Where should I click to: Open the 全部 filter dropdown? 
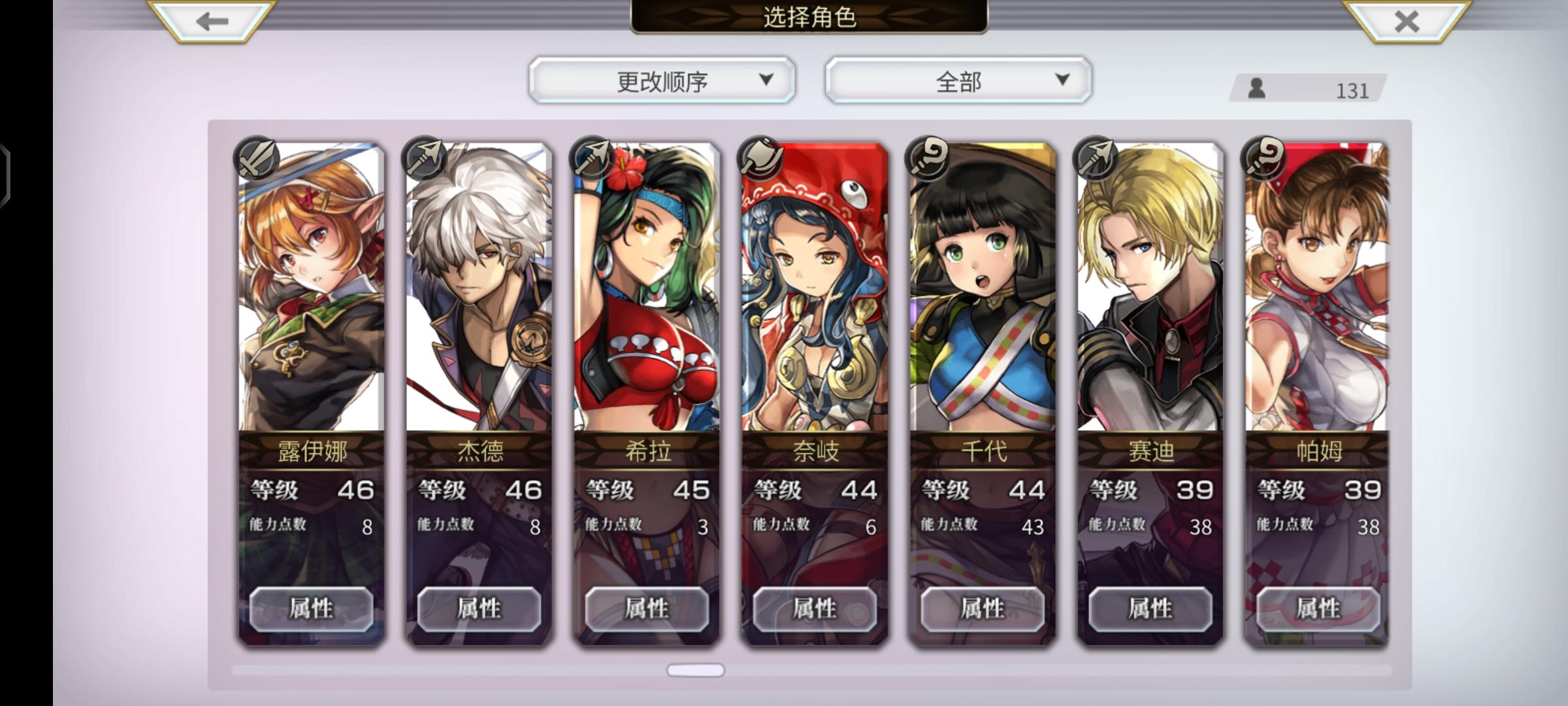958,80
